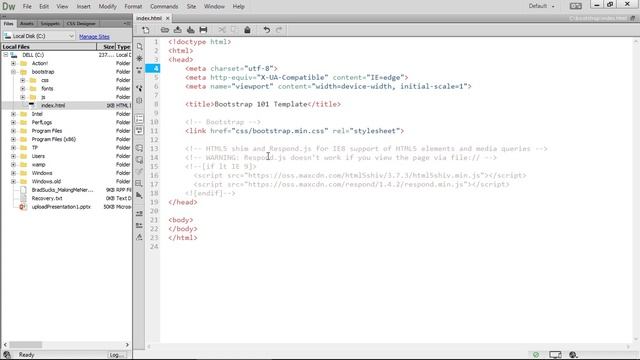
Task: Click the Collapse Full Tag icon
Action: [x=140, y=70]
